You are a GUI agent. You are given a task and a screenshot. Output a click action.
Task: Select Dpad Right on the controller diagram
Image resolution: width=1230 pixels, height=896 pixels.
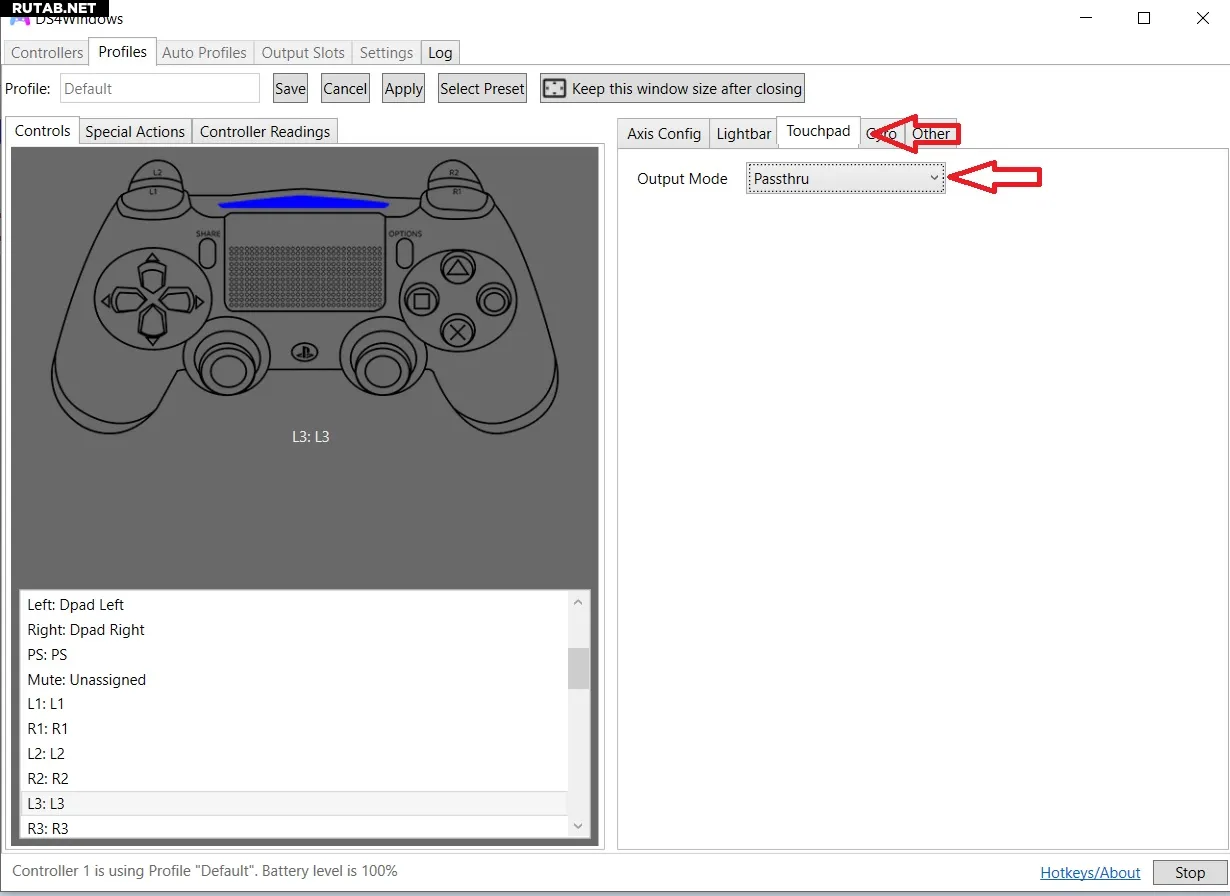click(x=178, y=300)
